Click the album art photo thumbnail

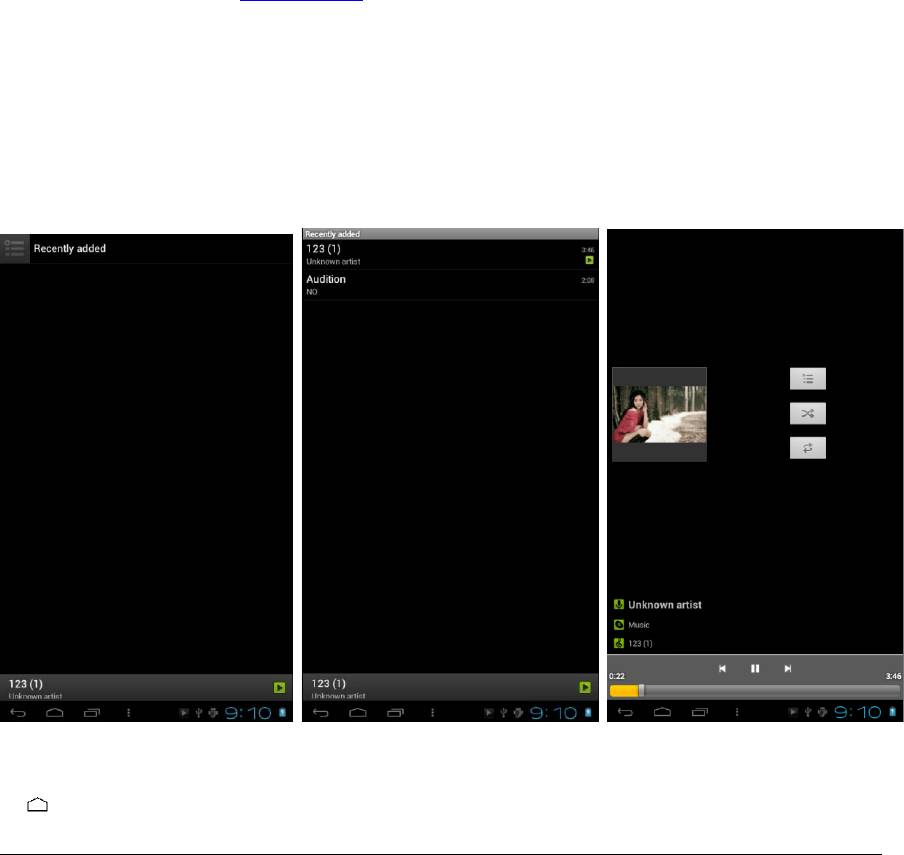[x=659, y=414]
